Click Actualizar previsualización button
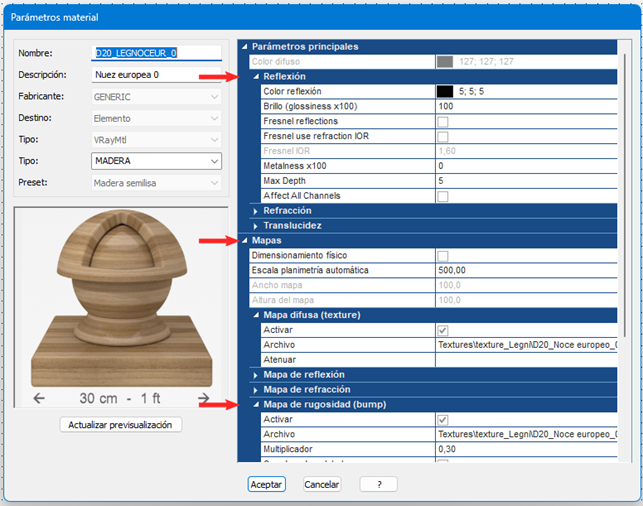 (121, 425)
